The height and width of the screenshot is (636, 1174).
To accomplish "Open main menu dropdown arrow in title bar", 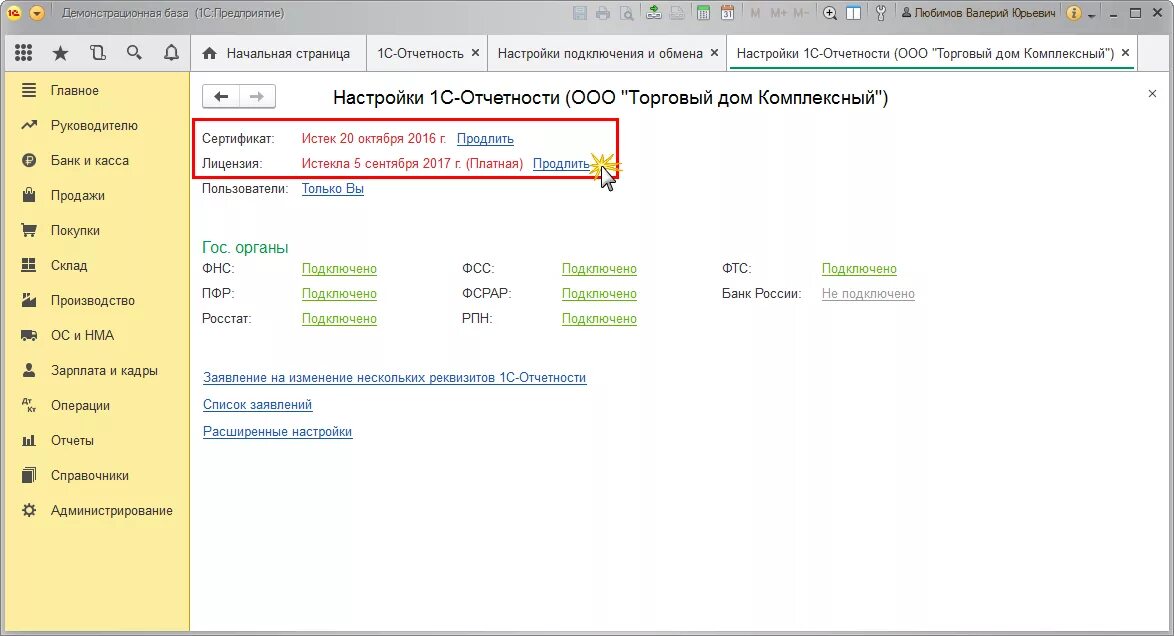I will [36, 13].
